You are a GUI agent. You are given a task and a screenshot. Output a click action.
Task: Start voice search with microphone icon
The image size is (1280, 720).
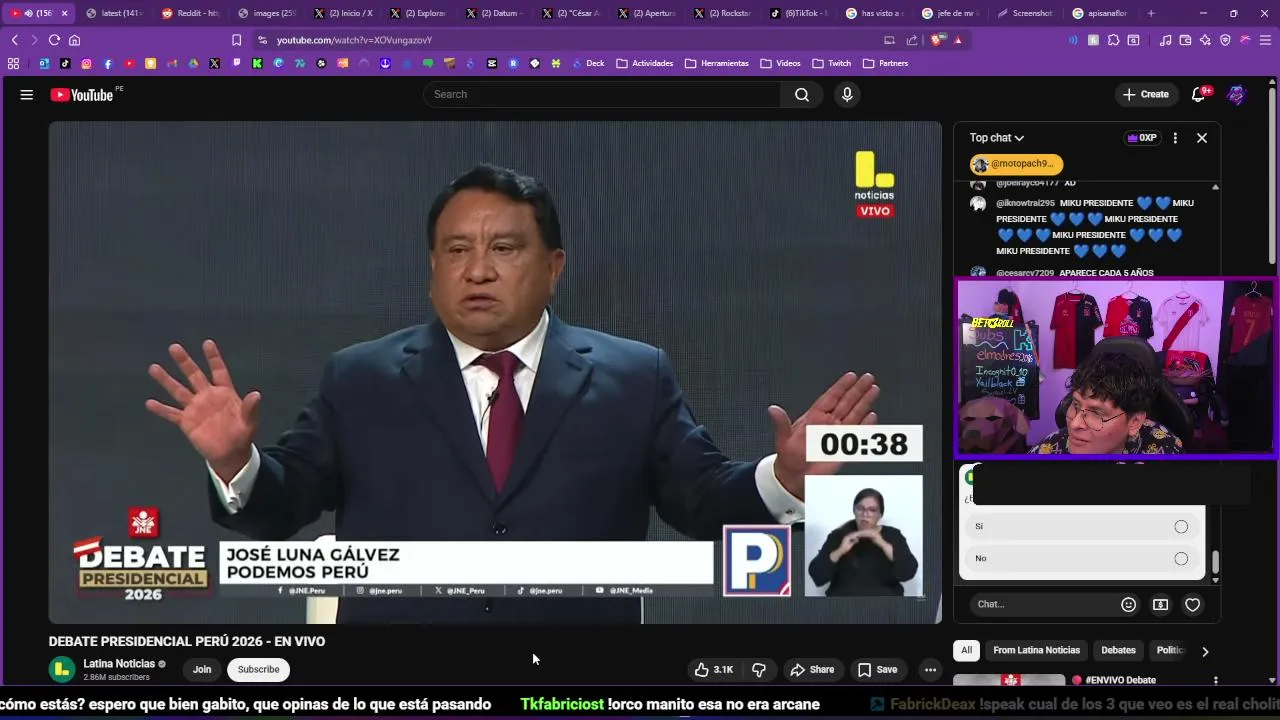(x=847, y=94)
